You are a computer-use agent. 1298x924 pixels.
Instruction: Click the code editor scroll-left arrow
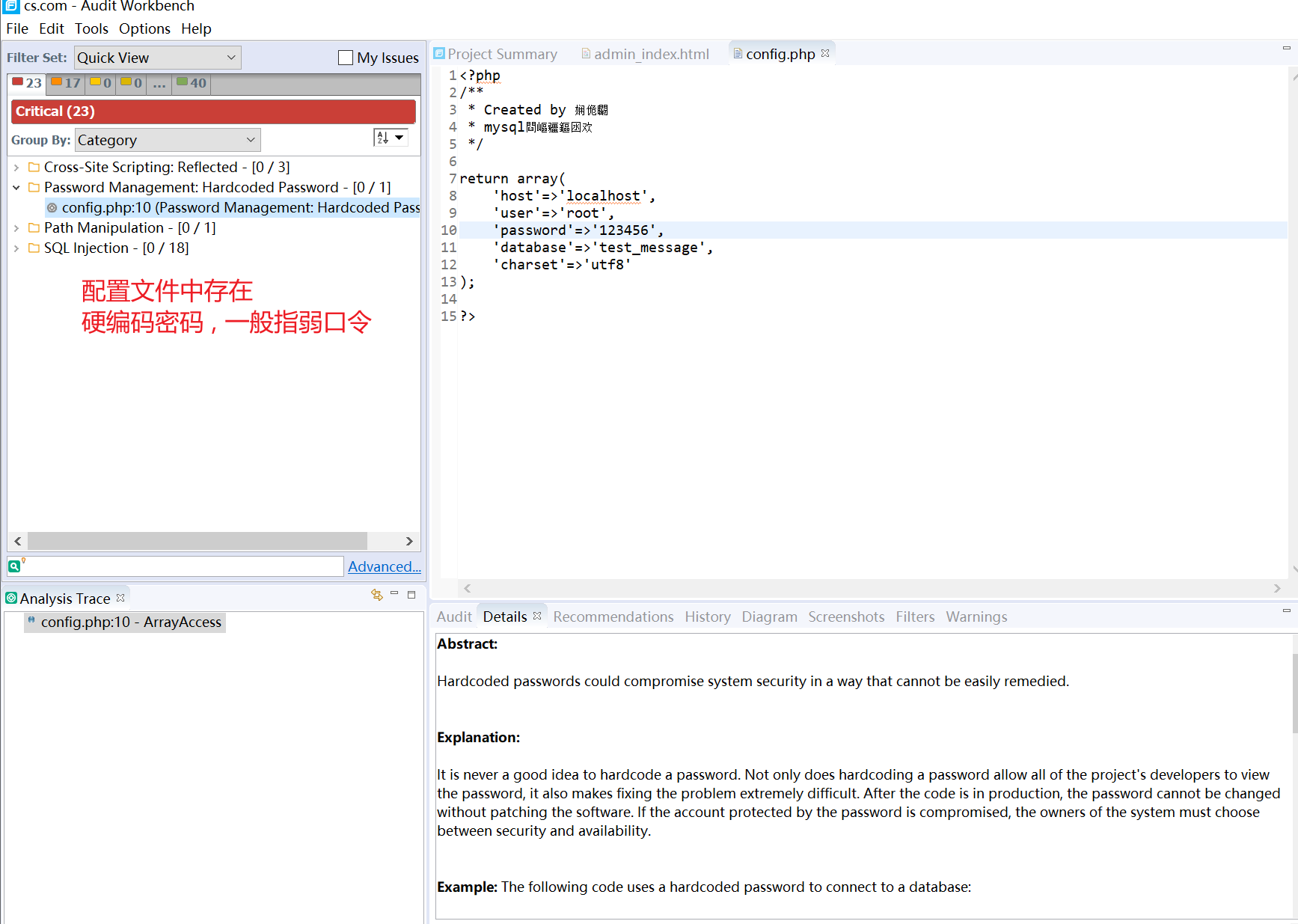(x=467, y=589)
